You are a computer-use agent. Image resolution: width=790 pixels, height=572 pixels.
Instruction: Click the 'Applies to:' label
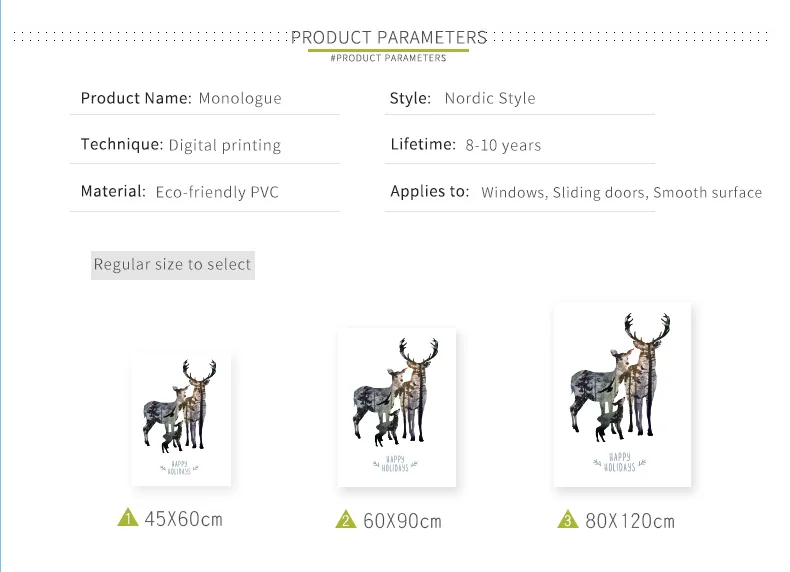click(x=430, y=192)
